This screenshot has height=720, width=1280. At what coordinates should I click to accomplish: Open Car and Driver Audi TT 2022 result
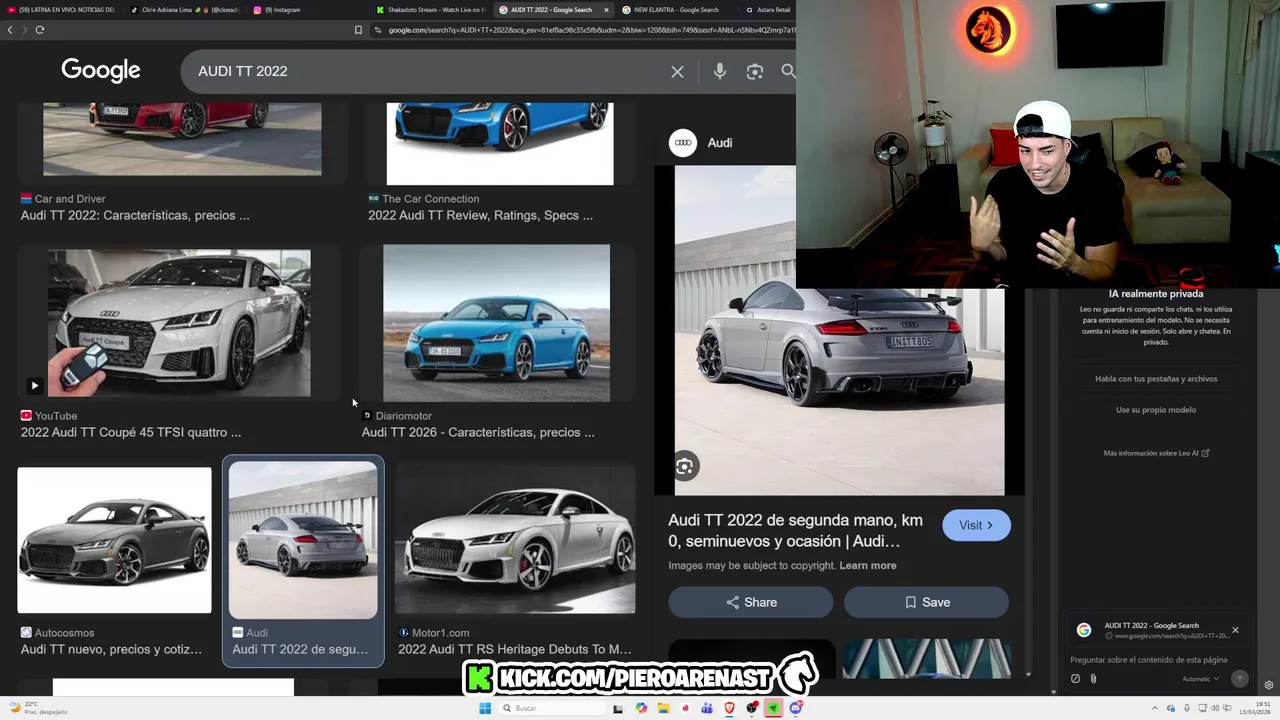pos(135,215)
